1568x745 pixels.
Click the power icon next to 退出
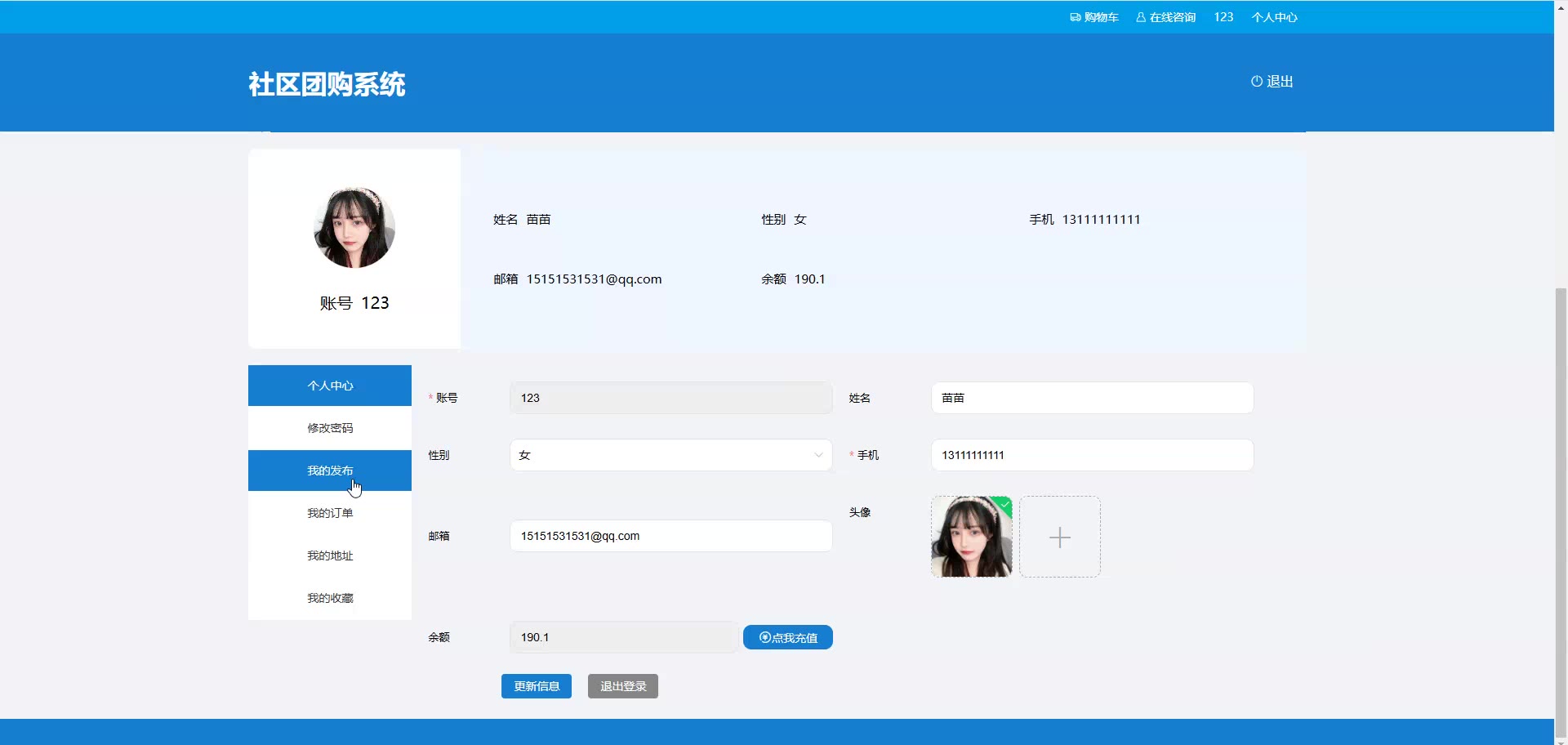[x=1256, y=81]
